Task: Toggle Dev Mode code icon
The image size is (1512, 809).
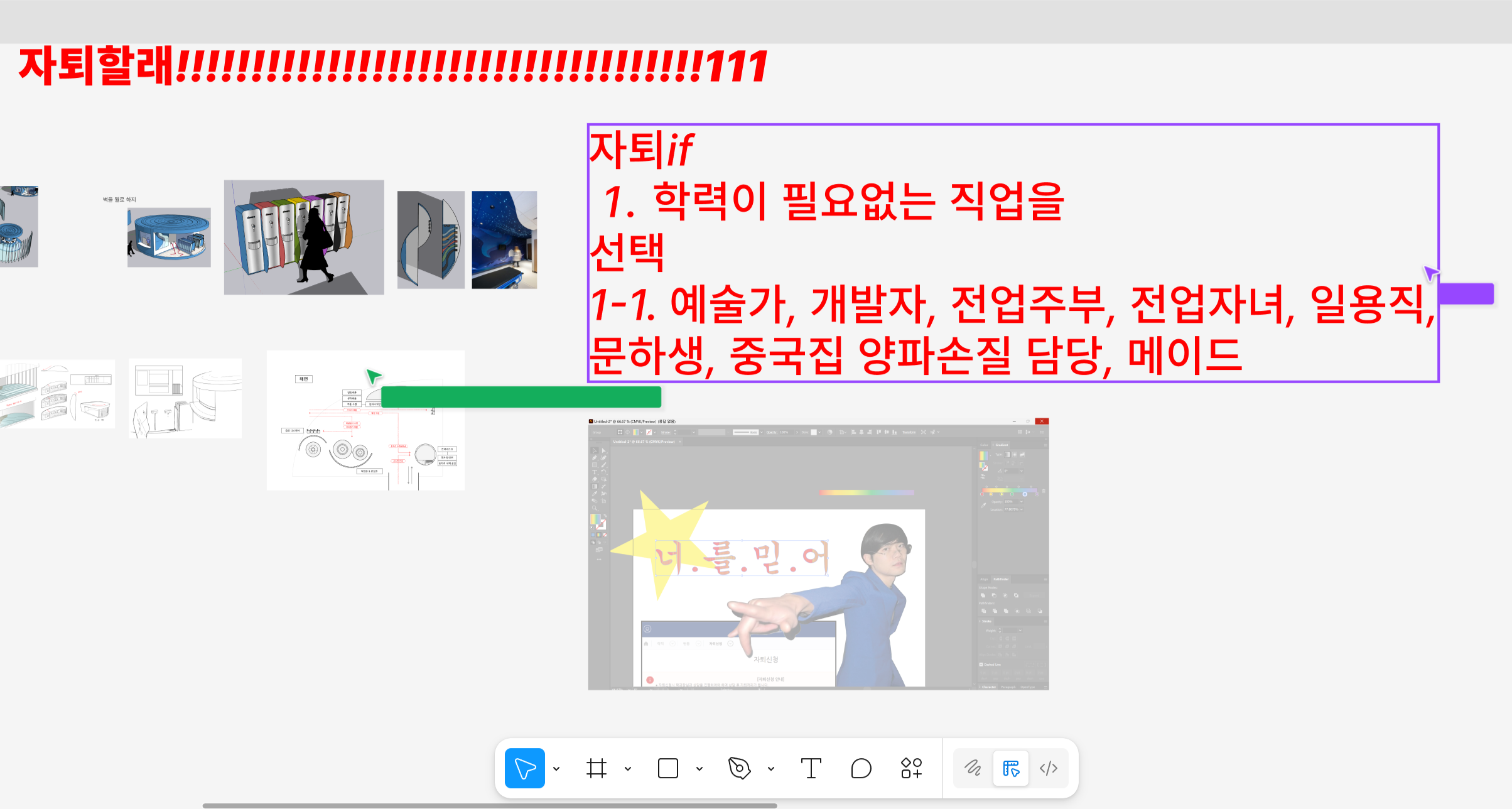Action: (x=1048, y=768)
